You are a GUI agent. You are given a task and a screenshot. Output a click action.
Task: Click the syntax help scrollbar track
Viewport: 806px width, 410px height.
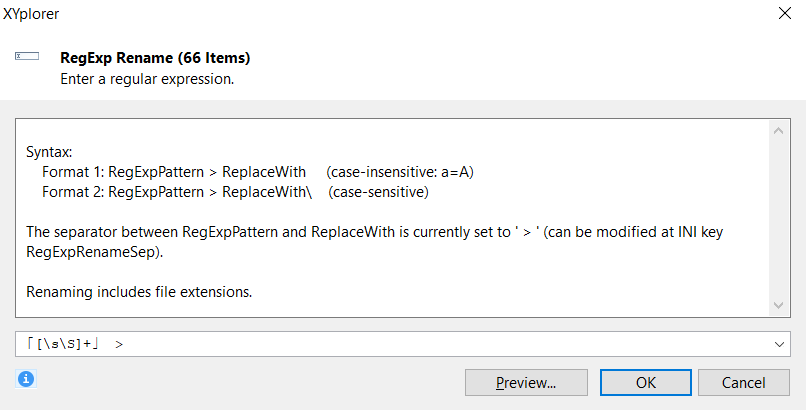click(x=778, y=217)
